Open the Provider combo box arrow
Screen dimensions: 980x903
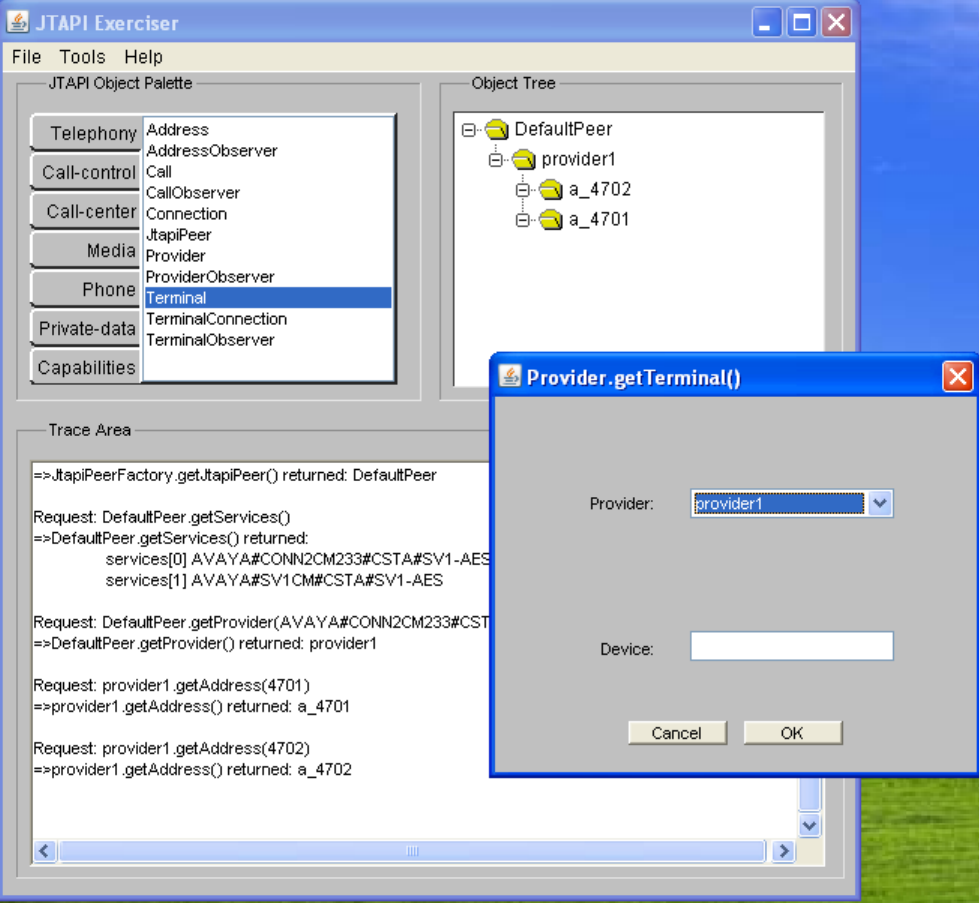879,503
